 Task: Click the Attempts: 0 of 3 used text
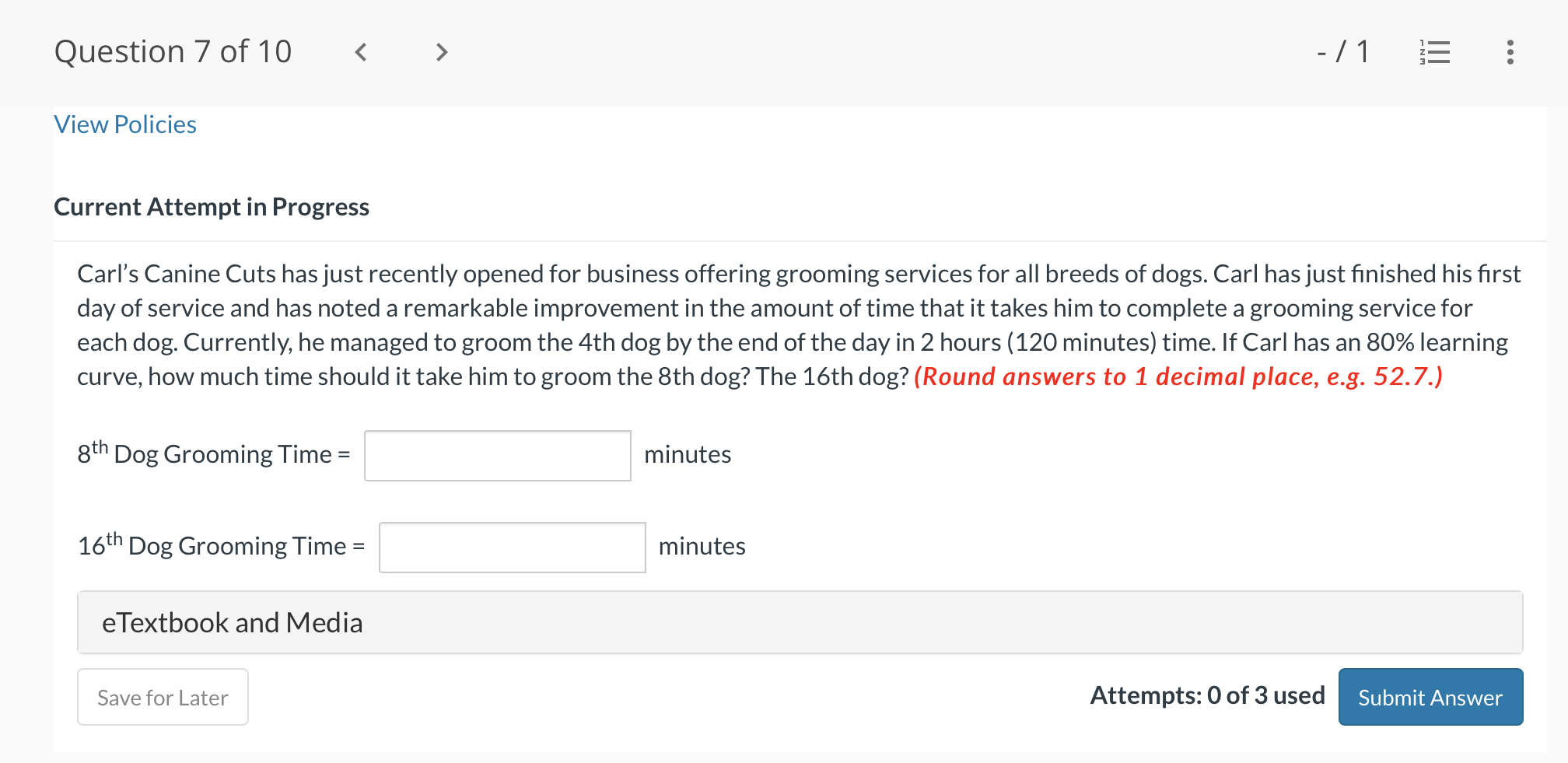1207,695
